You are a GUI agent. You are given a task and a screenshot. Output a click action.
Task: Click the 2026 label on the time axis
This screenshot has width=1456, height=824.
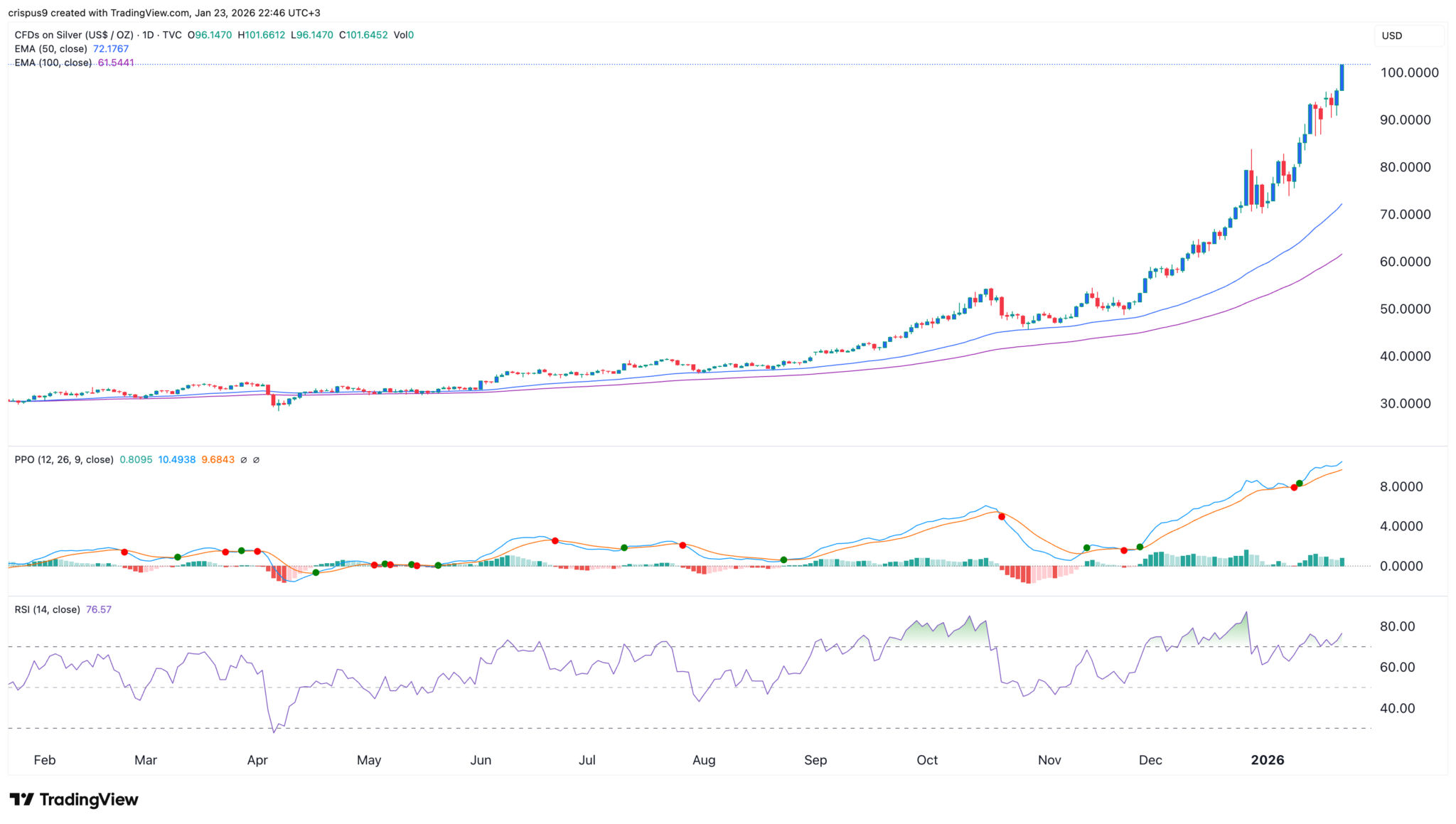tap(1267, 759)
